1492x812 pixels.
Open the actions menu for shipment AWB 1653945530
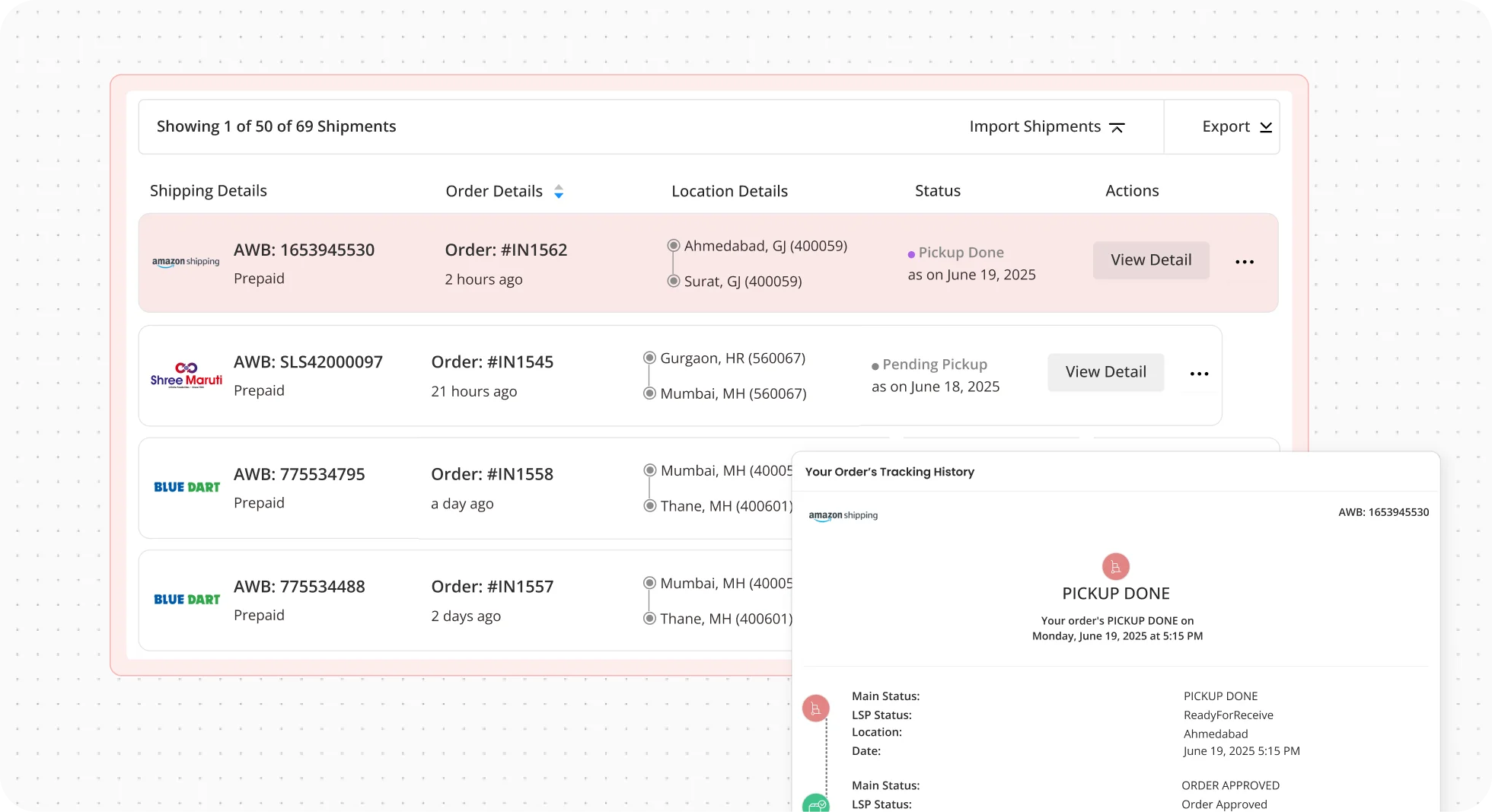[1244, 261]
